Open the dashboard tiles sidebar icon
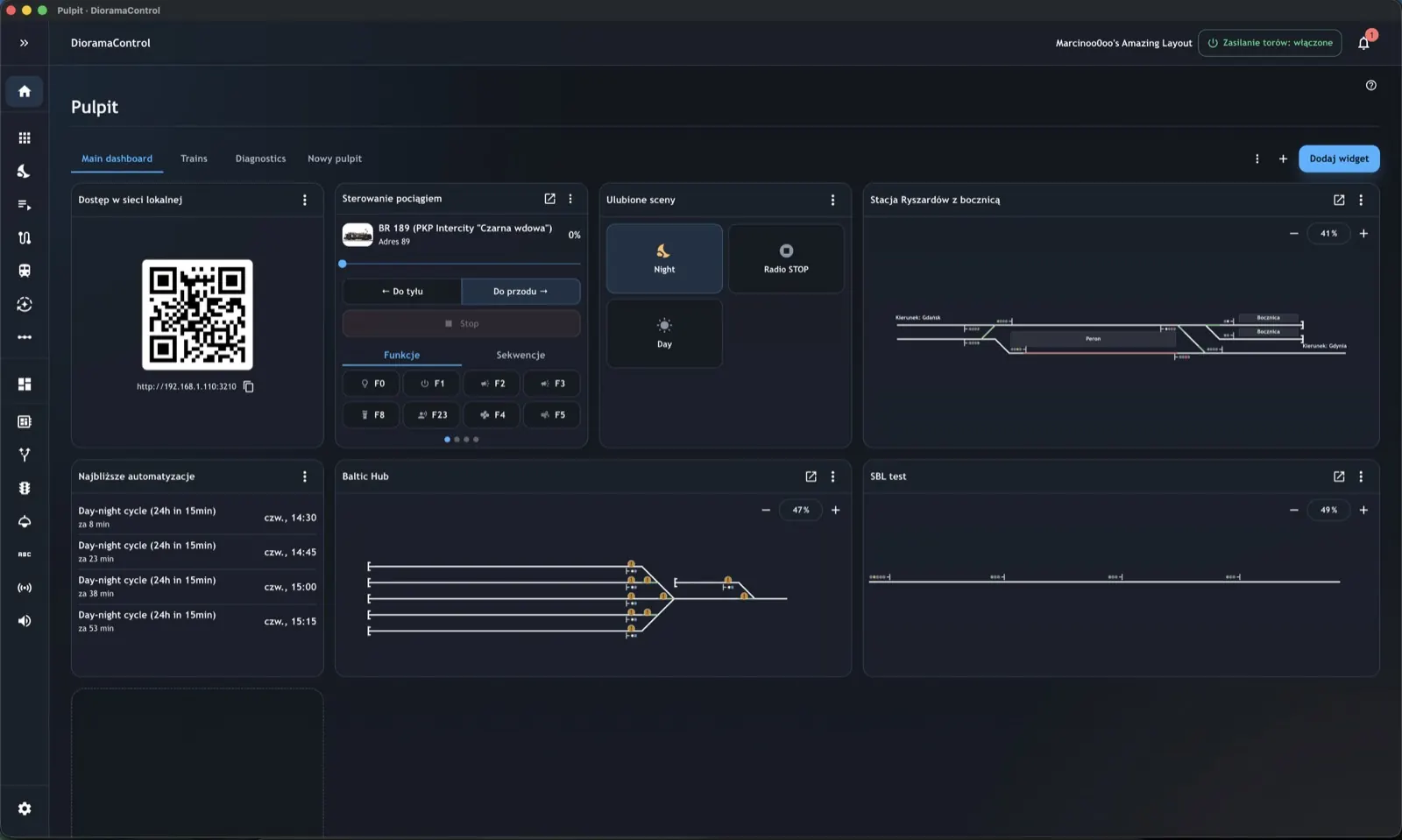The width and height of the screenshot is (1402, 840). click(25, 385)
